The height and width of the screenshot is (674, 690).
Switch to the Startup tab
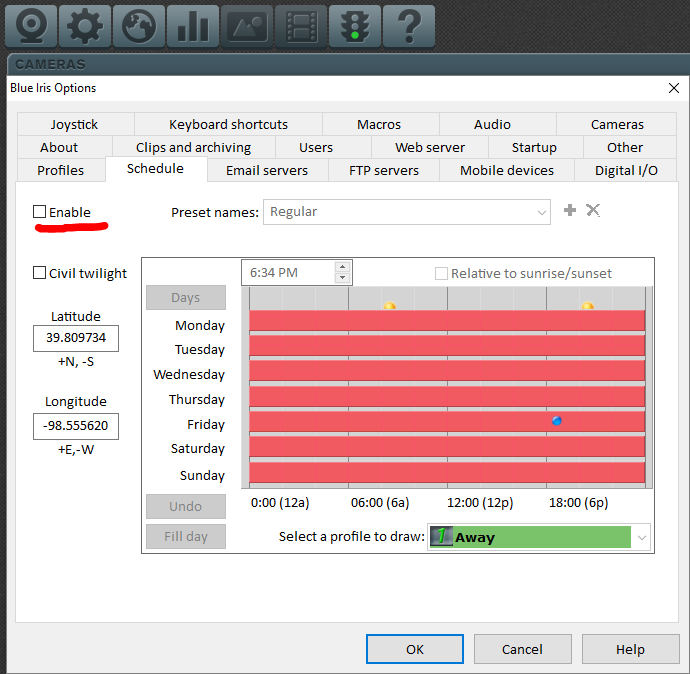534,147
